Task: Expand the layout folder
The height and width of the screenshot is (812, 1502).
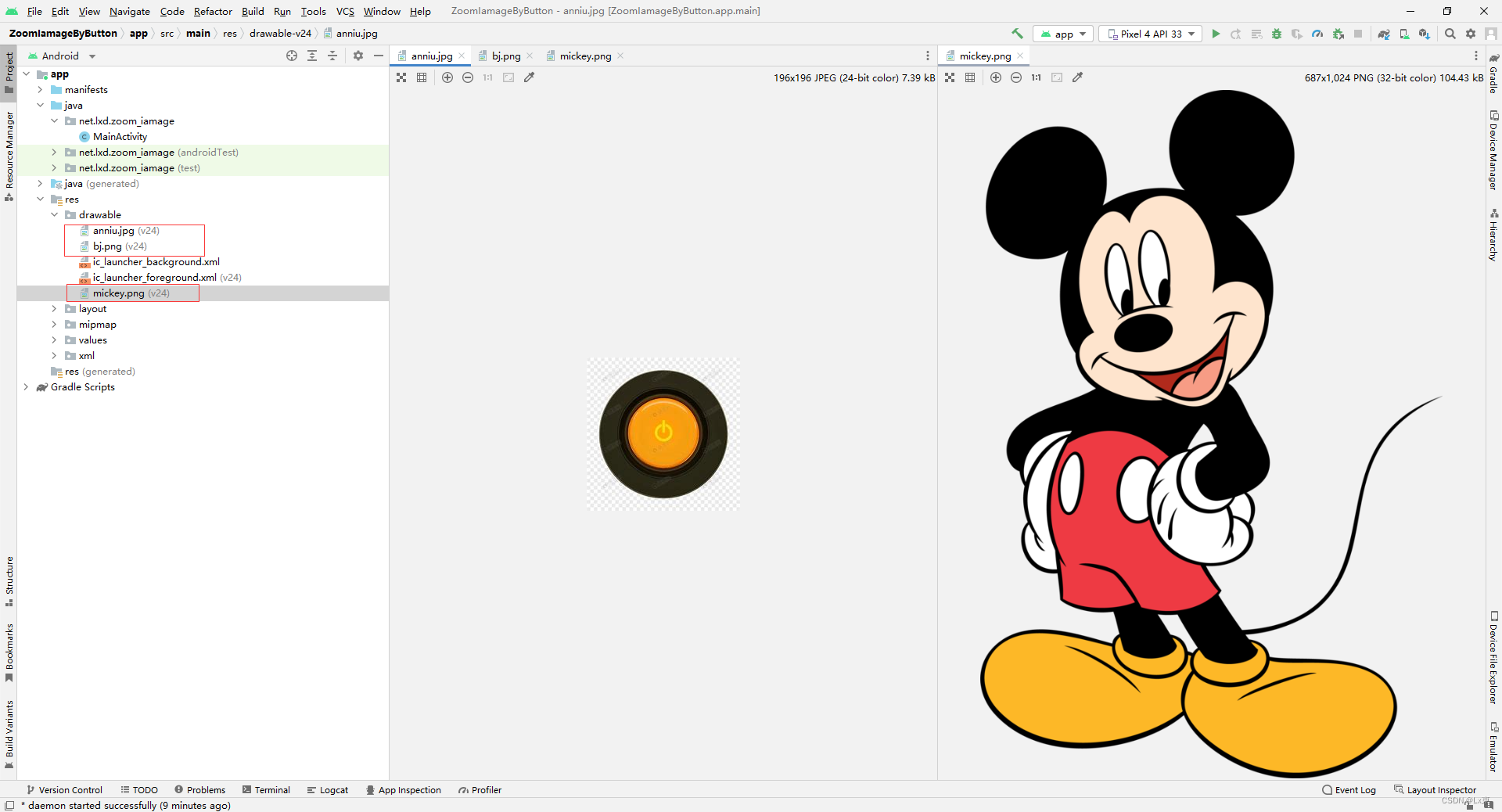Action: [x=55, y=309]
